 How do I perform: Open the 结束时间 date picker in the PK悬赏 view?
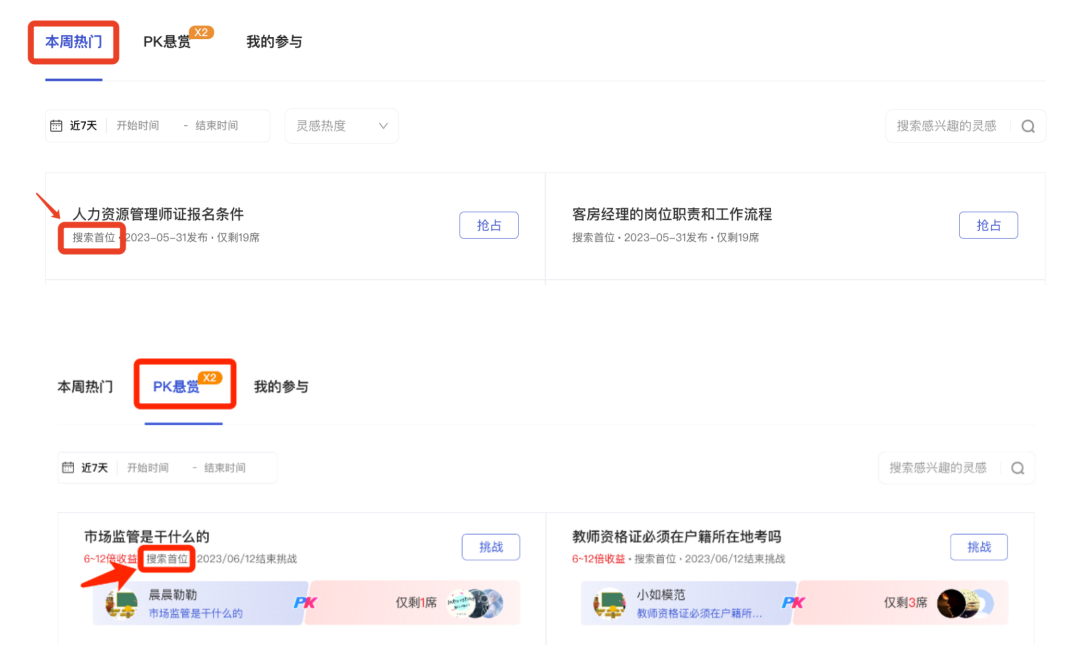pos(225,468)
